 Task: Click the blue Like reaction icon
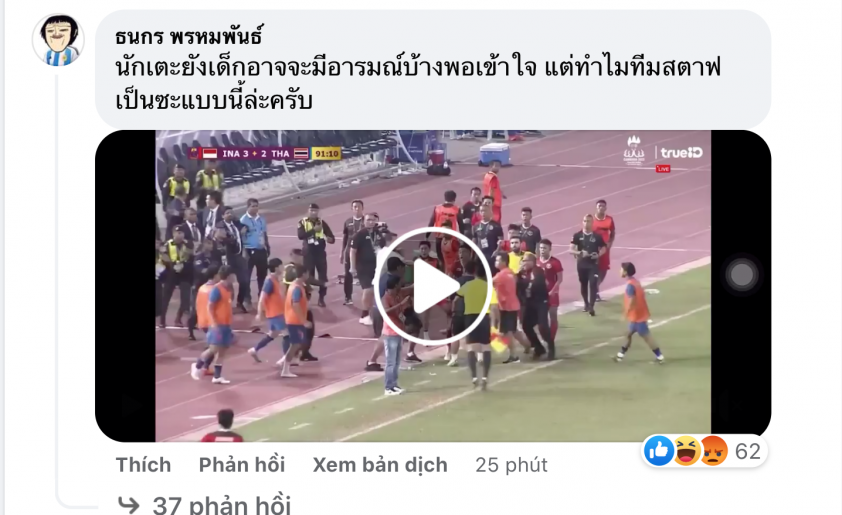click(x=659, y=450)
